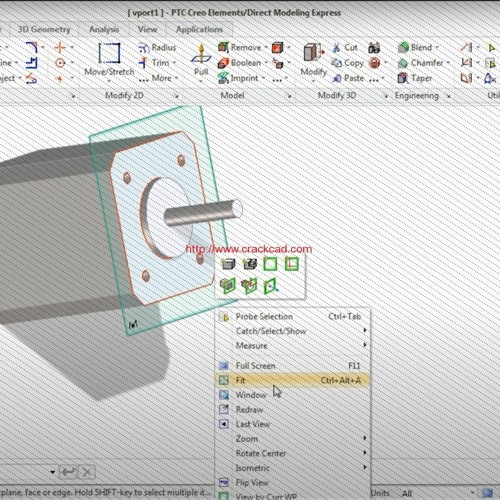Click the Probe Selection icon in context menu
Viewport: 500px width, 500px height.
tap(224, 317)
